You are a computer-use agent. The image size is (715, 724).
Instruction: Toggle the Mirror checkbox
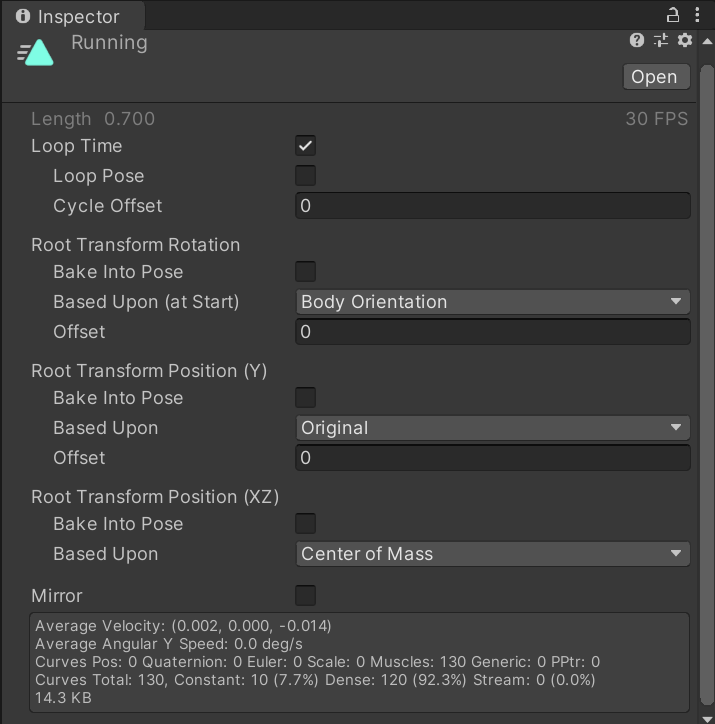point(305,596)
